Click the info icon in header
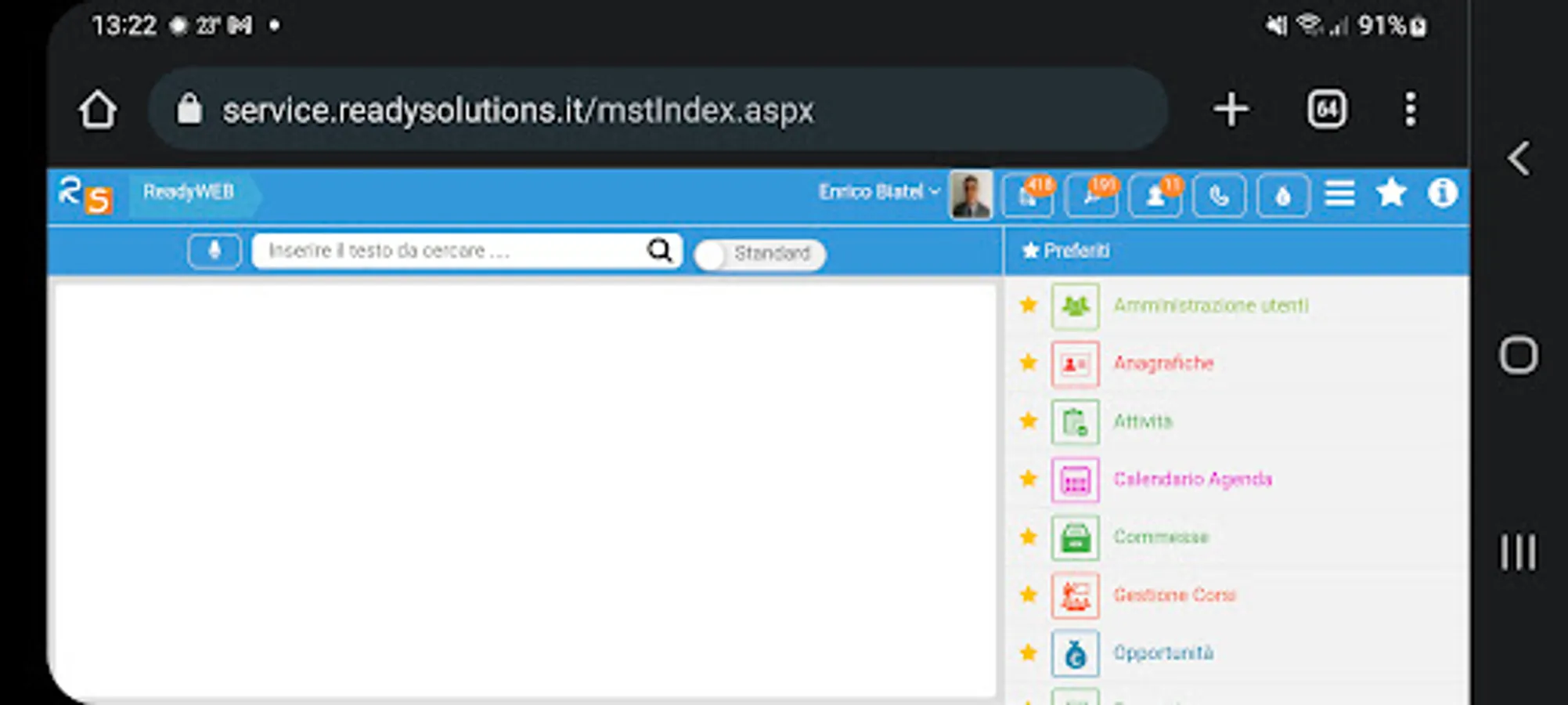The image size is (1568, 705). 1442,193
